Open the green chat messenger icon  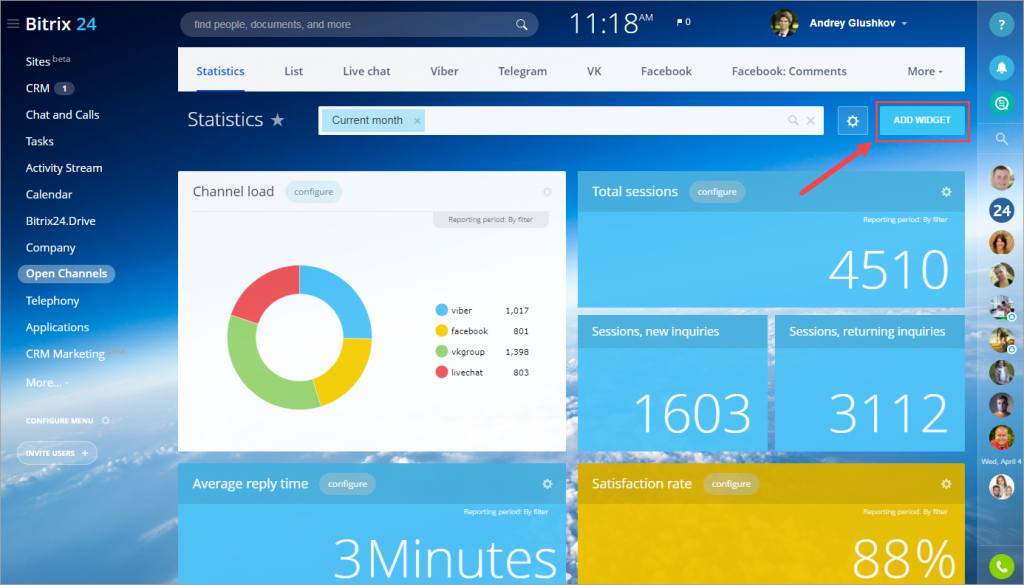1000,103
